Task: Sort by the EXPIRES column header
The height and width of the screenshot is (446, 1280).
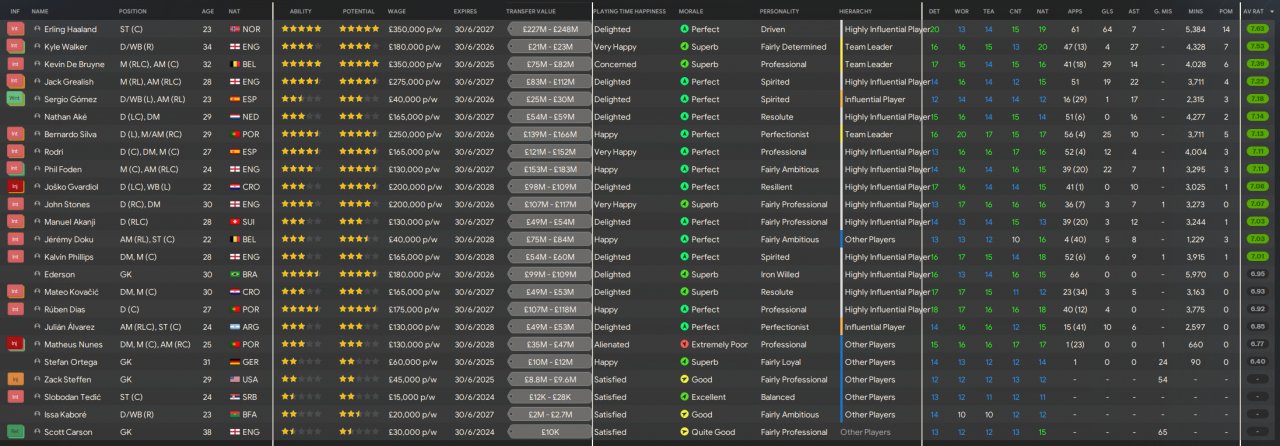Action: pyautogui.click(x=465, y=11)
